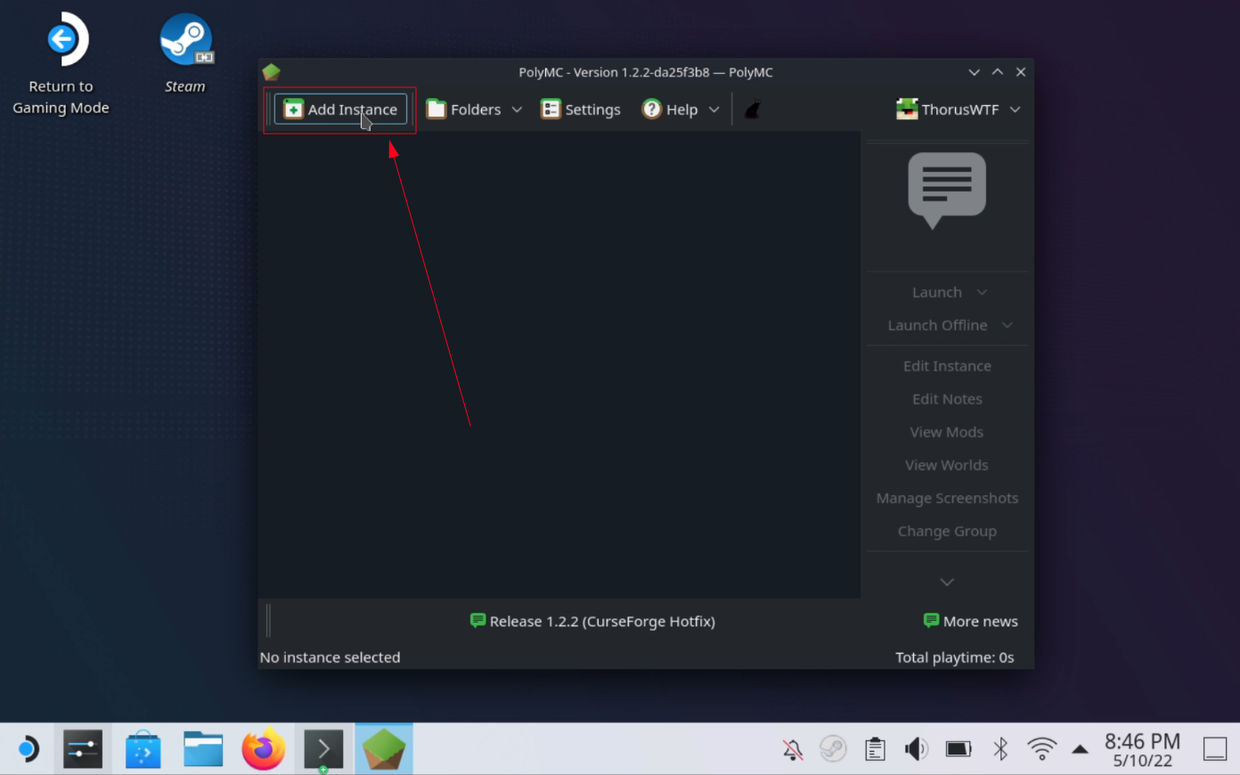Image resolution: width=1240 pixels, height=775 pixels.
Task: Expand the Folders dropdown arrow
Action: tap(517, 109)
